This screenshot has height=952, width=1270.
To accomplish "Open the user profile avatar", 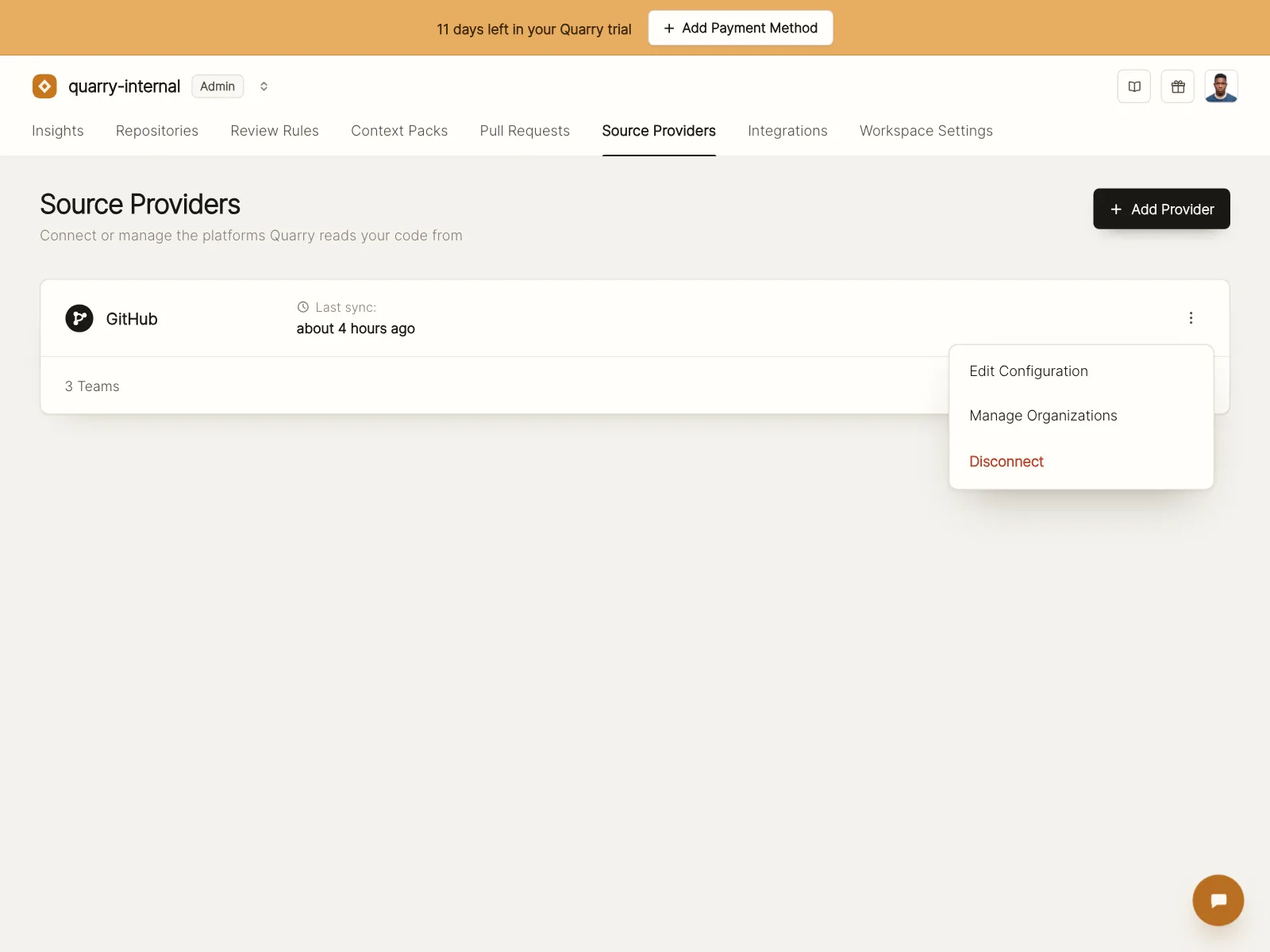I will (1221, 86).
